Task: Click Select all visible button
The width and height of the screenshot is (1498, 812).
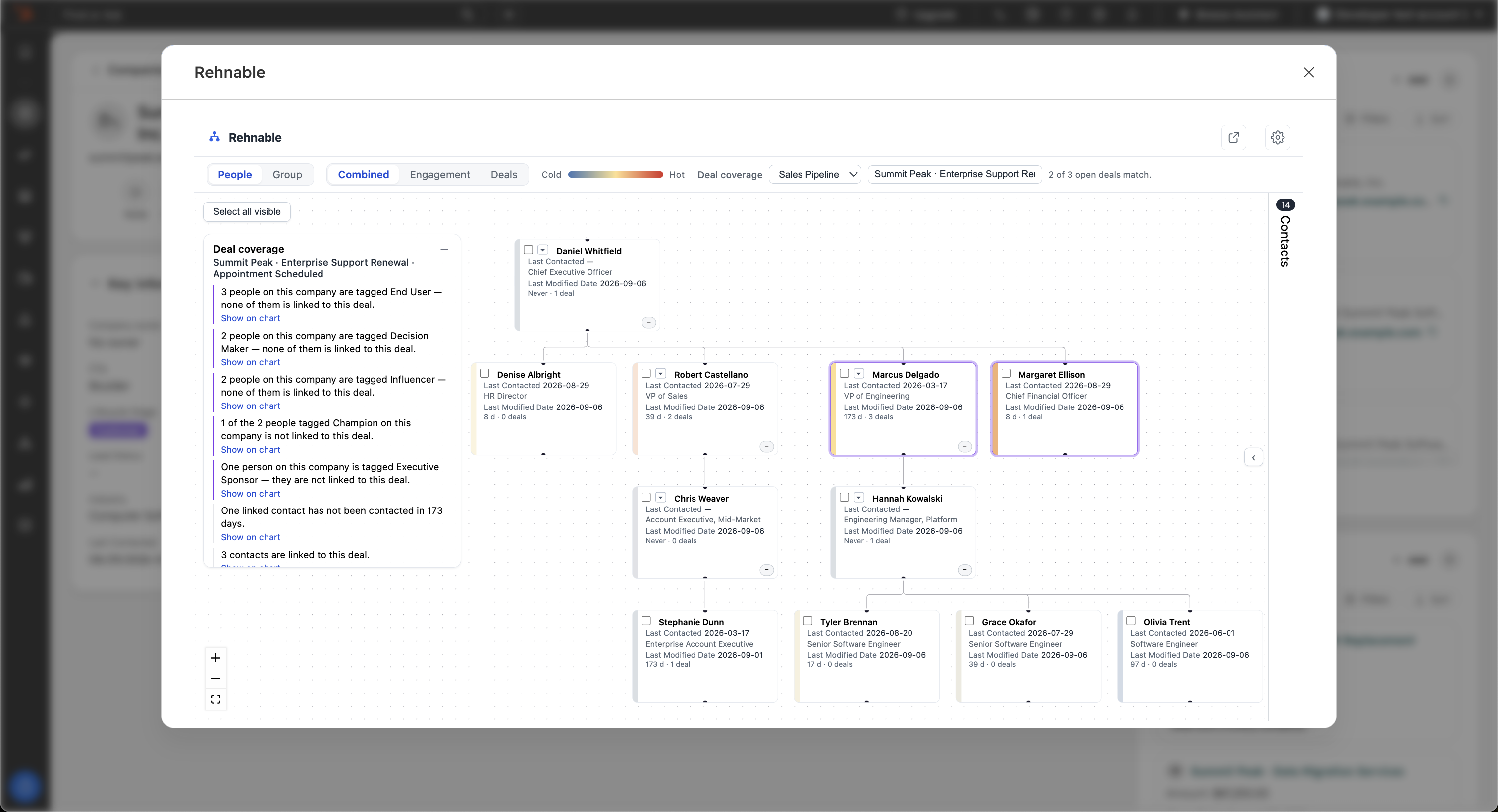Action: pyautogui.click(x=247, y=211)
